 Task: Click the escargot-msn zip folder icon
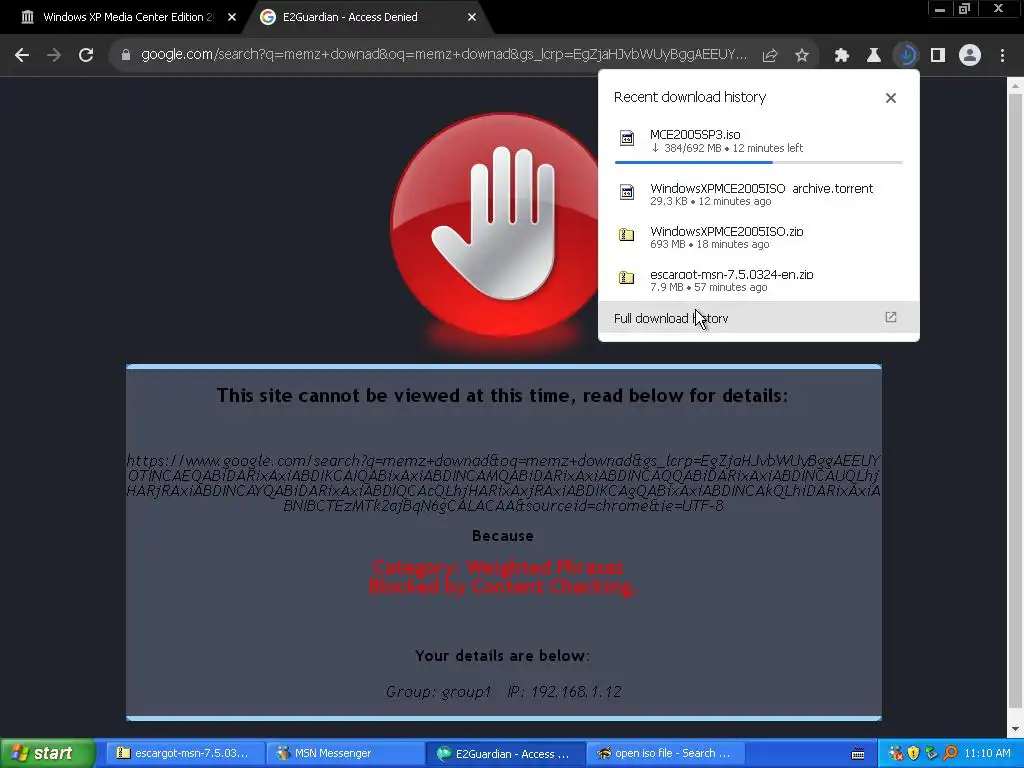[626, 278]
